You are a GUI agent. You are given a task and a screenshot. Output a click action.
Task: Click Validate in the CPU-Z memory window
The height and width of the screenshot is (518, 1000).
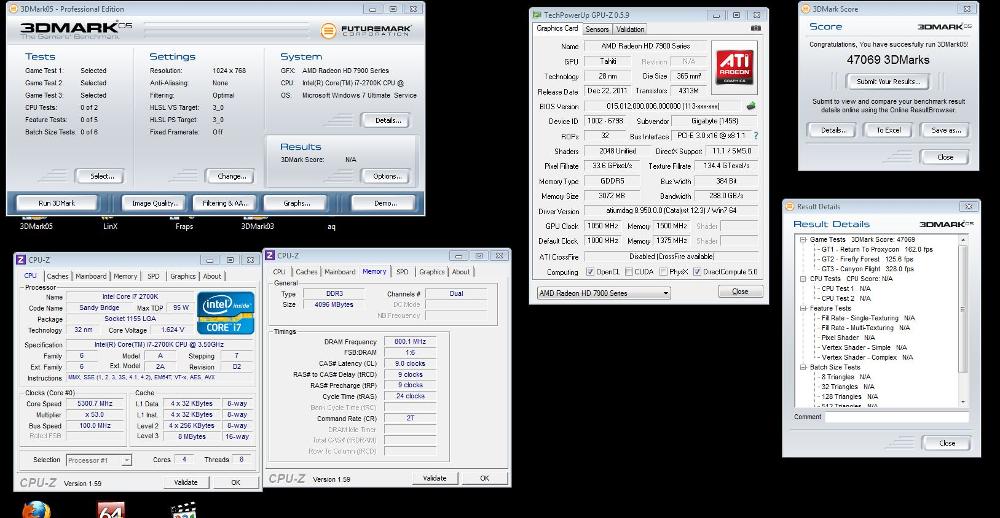(x=434, y=478)
